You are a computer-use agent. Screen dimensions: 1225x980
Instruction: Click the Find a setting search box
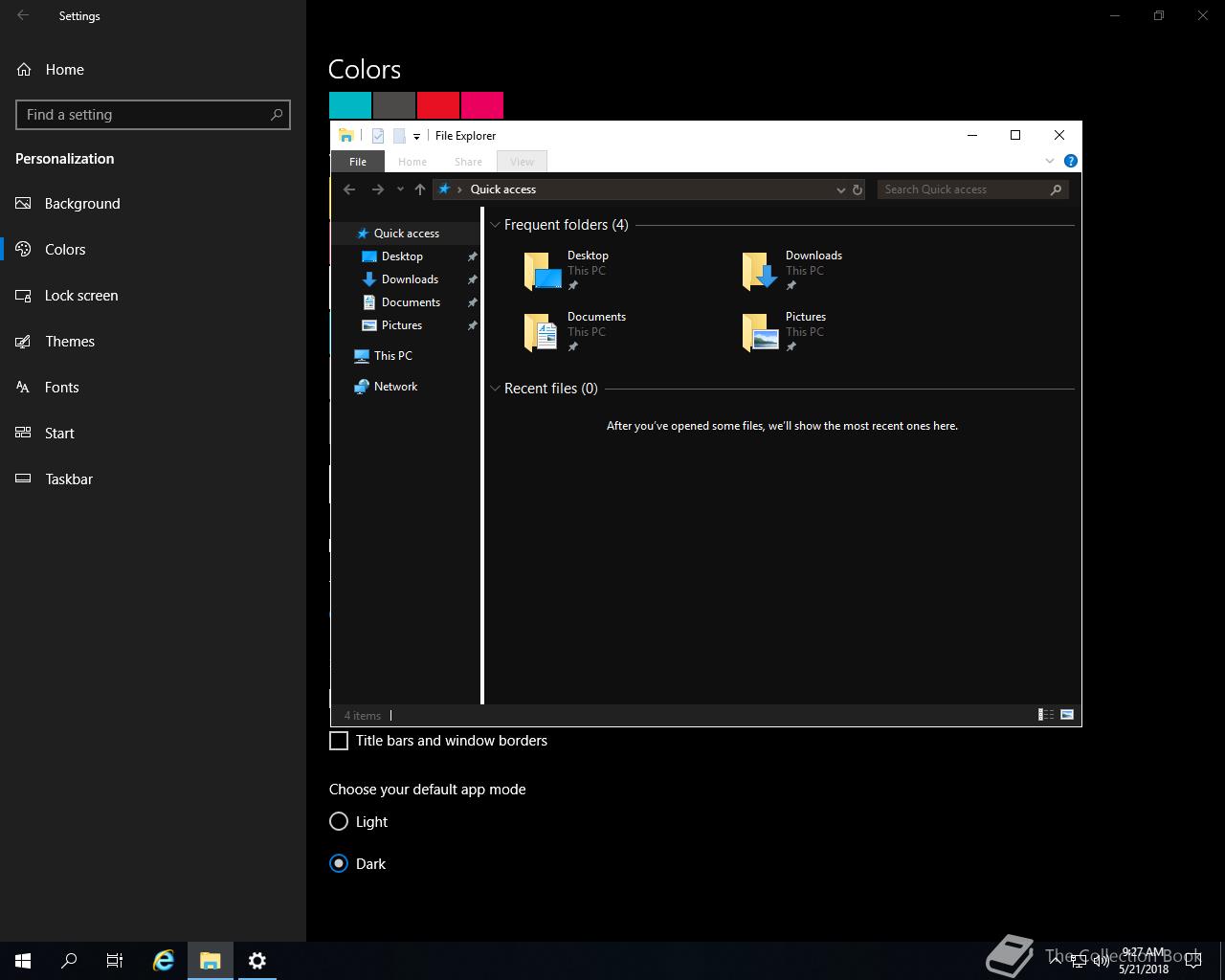tap(153, 115)
